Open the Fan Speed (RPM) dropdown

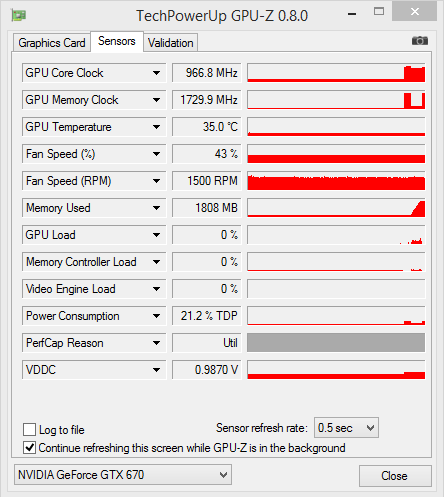coord(156,181)
